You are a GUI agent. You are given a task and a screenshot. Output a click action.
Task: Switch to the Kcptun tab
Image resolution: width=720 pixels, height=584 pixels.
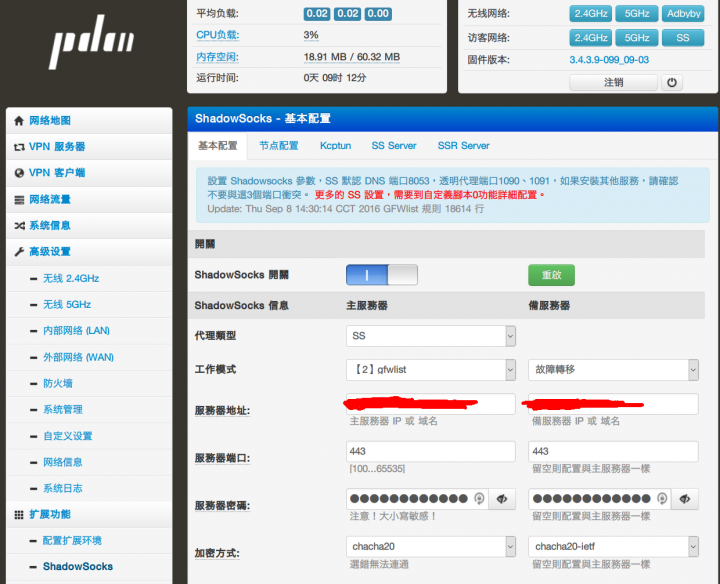point(336,146)
